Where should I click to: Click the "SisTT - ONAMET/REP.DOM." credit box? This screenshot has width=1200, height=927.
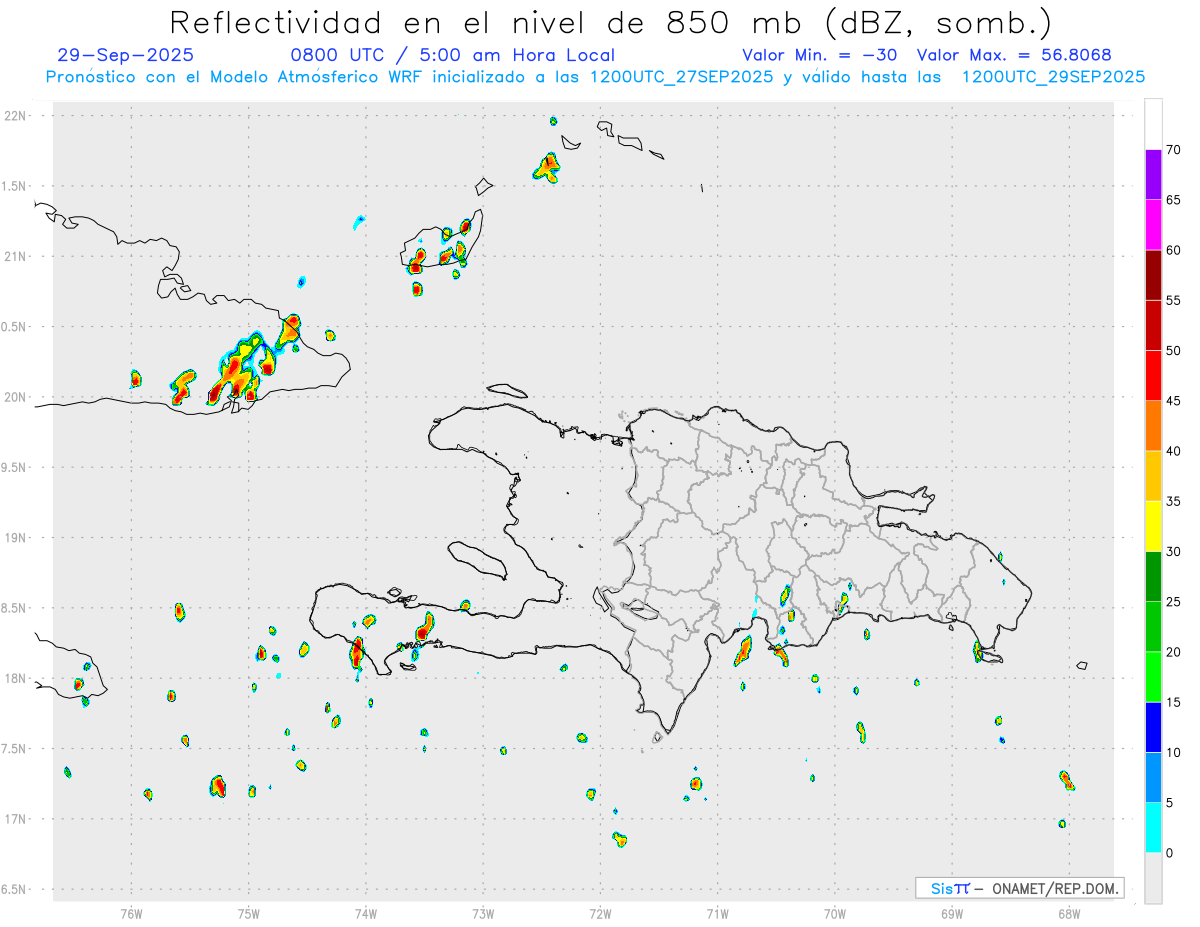click(1020, 888)
